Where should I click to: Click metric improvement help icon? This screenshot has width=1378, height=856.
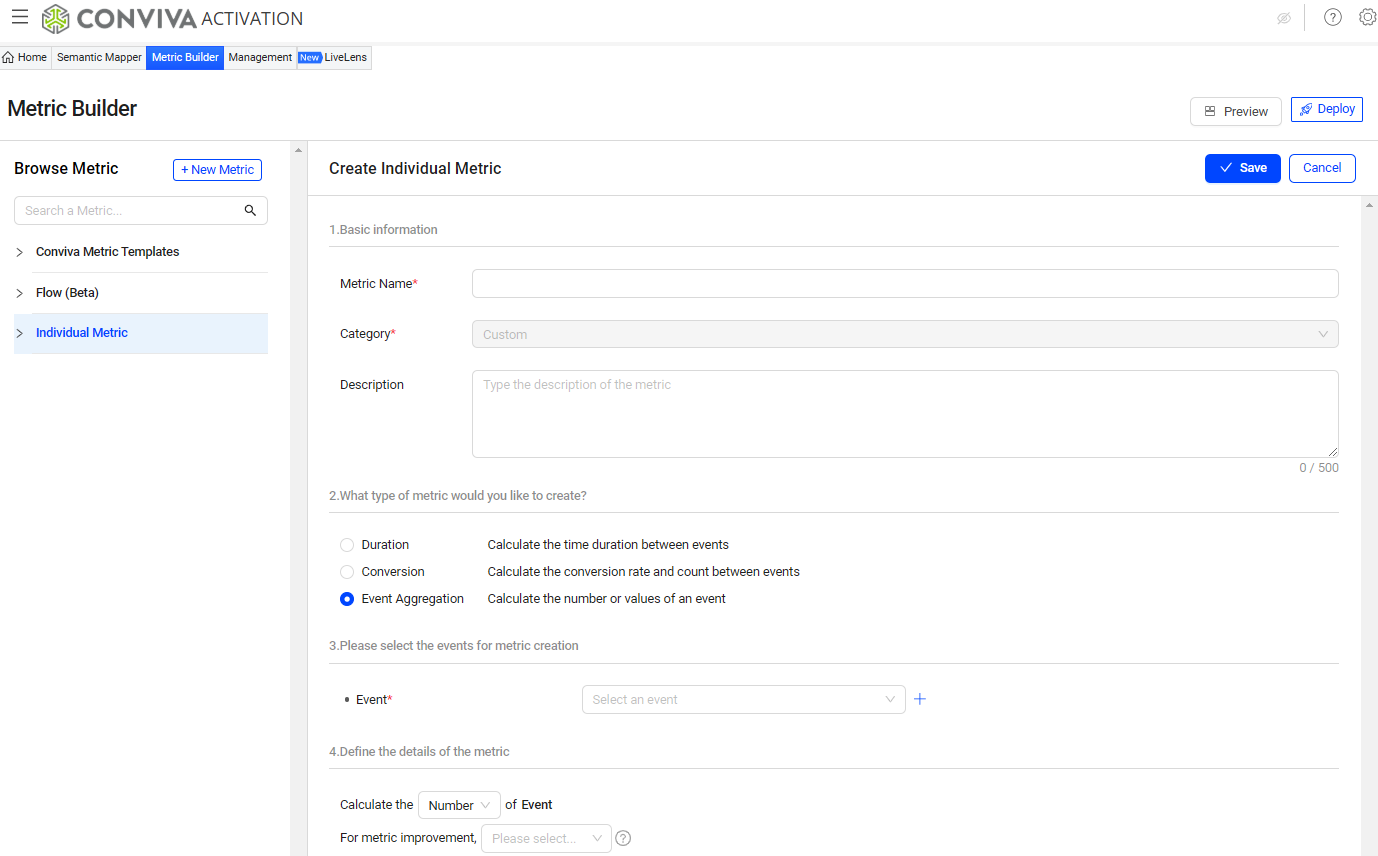623,838
